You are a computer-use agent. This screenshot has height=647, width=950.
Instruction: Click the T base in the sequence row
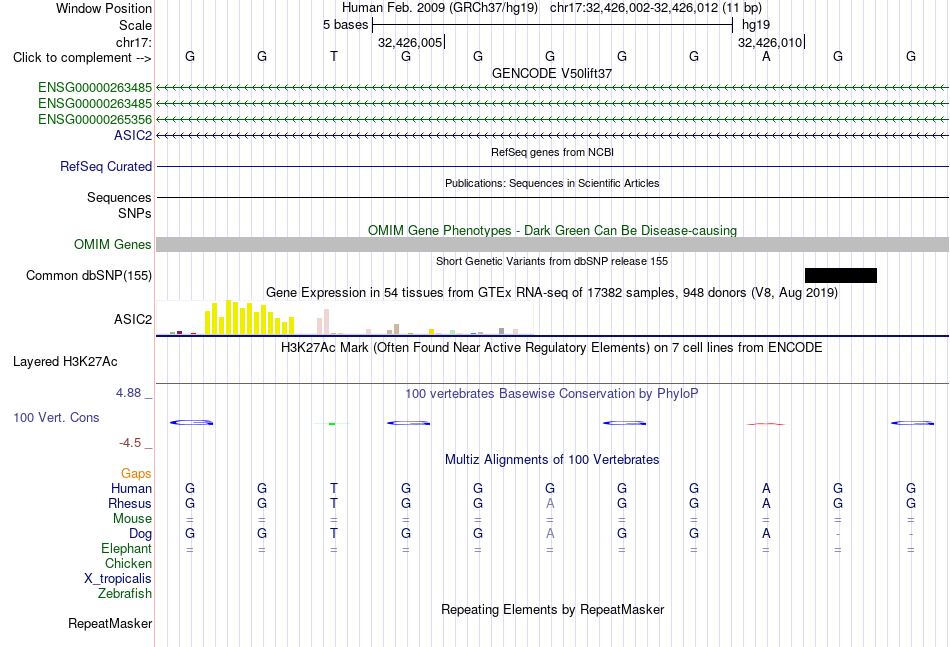point(334,56)
